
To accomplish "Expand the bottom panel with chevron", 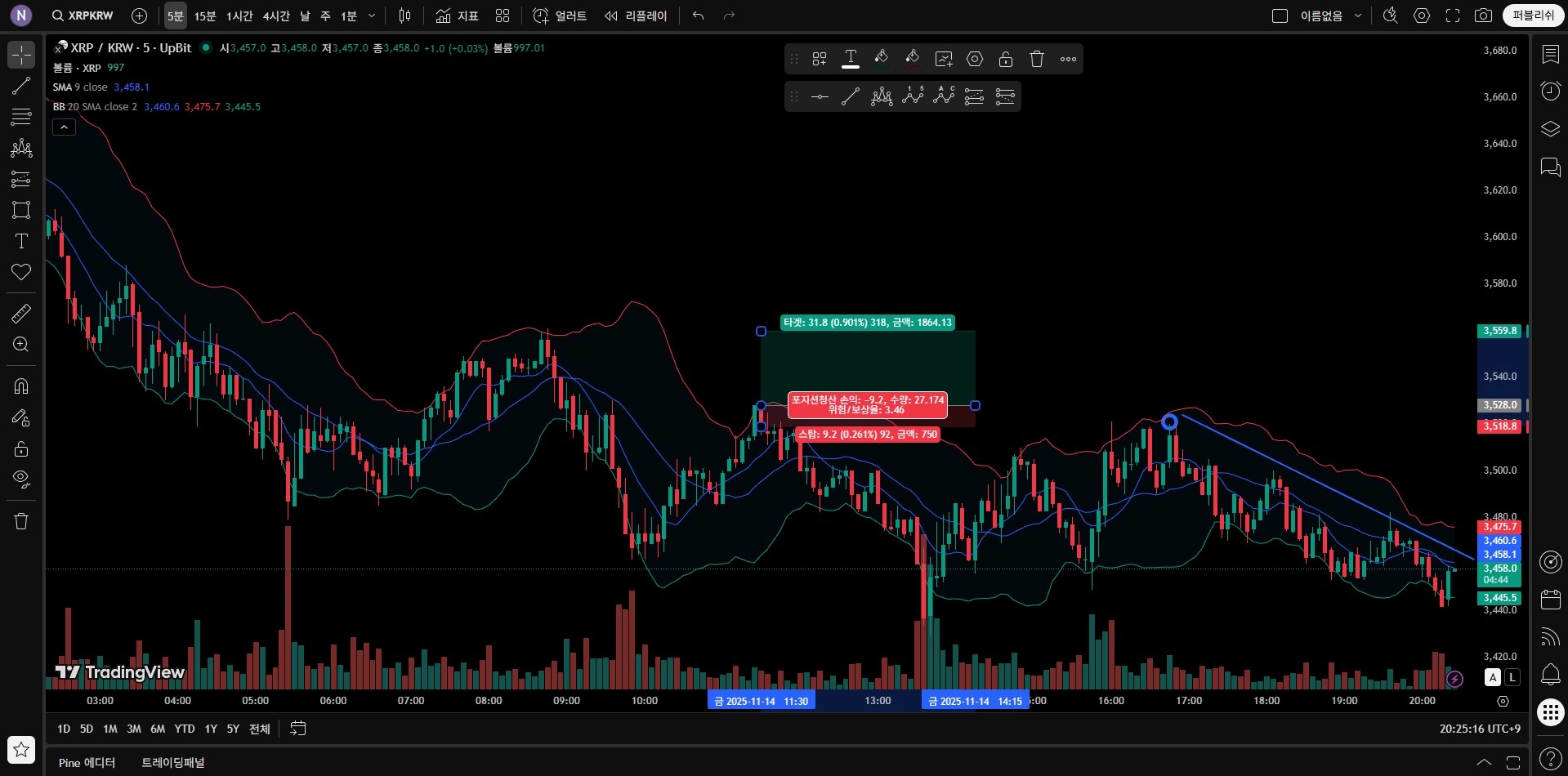I will point(1484,763).
